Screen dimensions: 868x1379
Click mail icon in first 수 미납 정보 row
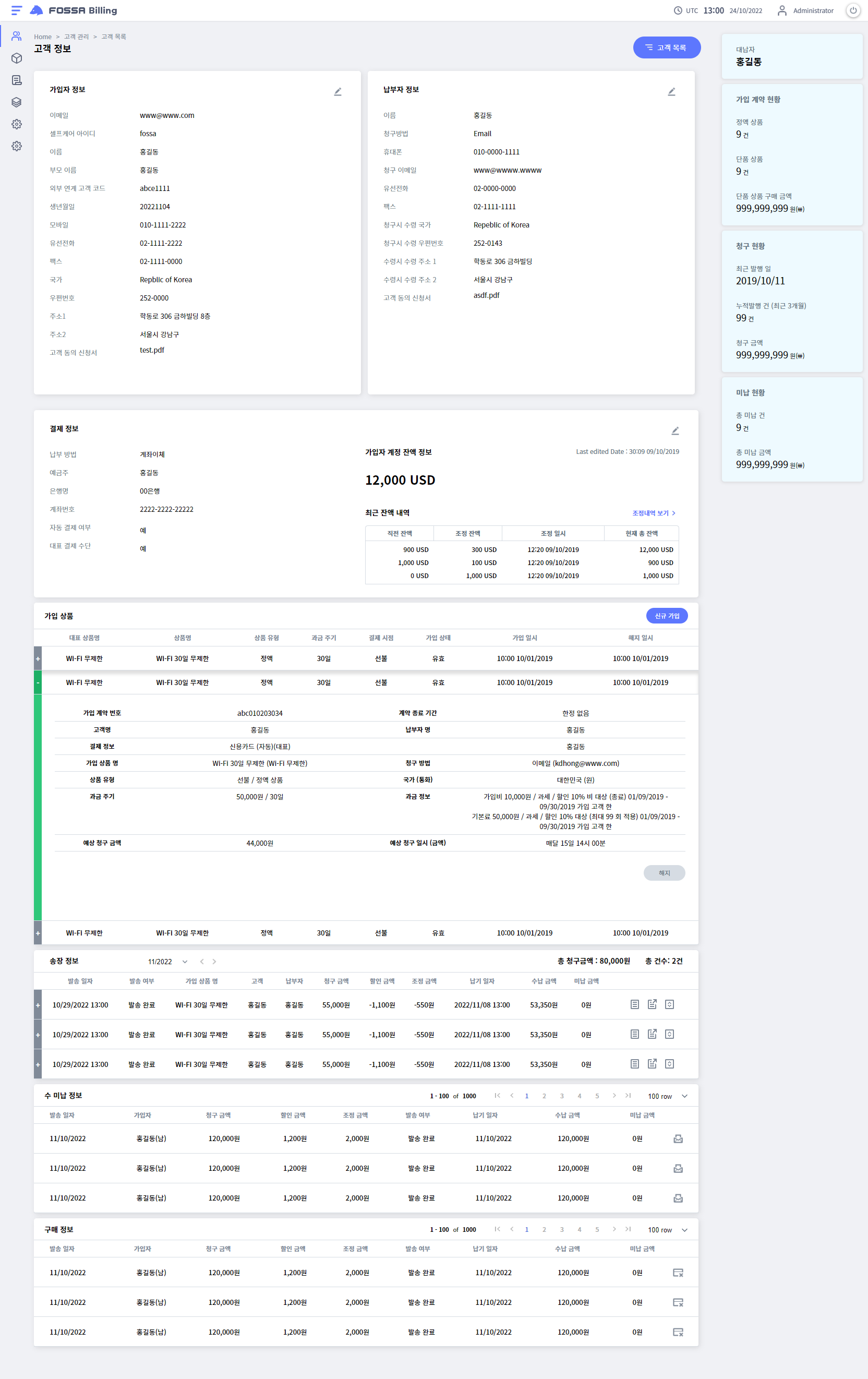point(678,1138)
